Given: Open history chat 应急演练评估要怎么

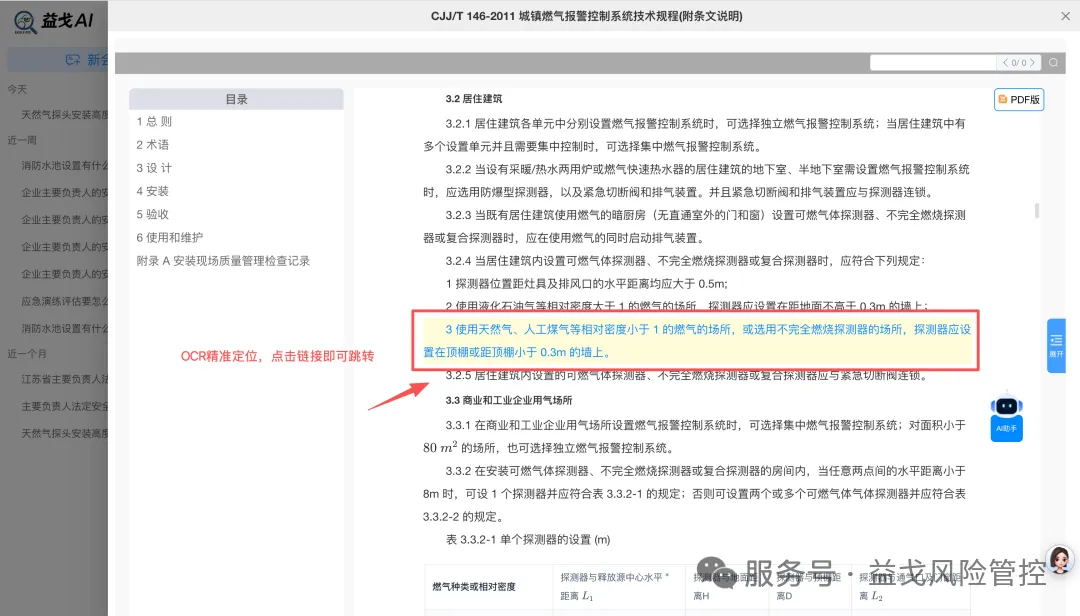Looking at the screenshot, I should point(64,301).
